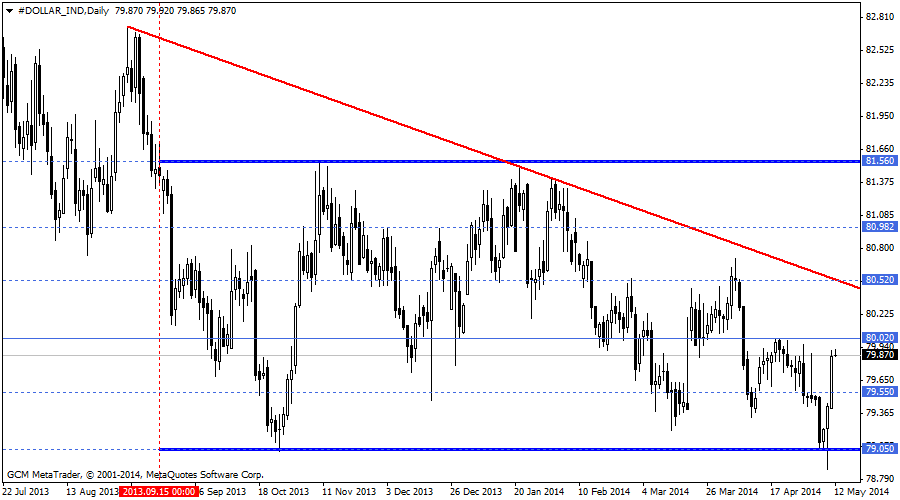Viewport: 900px width, 500px height.
Task: Click the 80.520 price level label
Action: pos(879,281)
